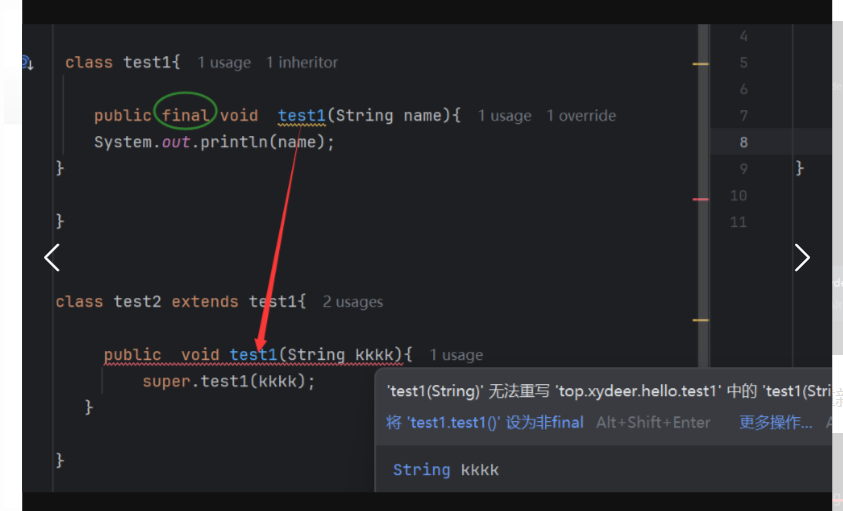The height and width of the screenshot is (511, 843).
Task: Click 'String kkkk' in the tooltip
Action: (445, 470)
